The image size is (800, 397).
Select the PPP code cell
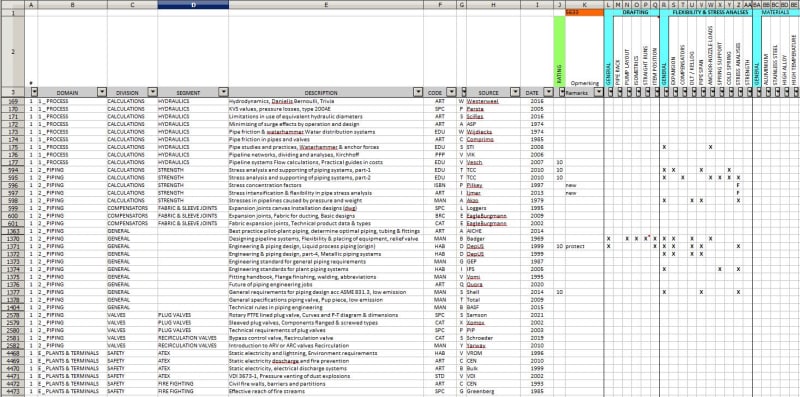pos(440,155)
